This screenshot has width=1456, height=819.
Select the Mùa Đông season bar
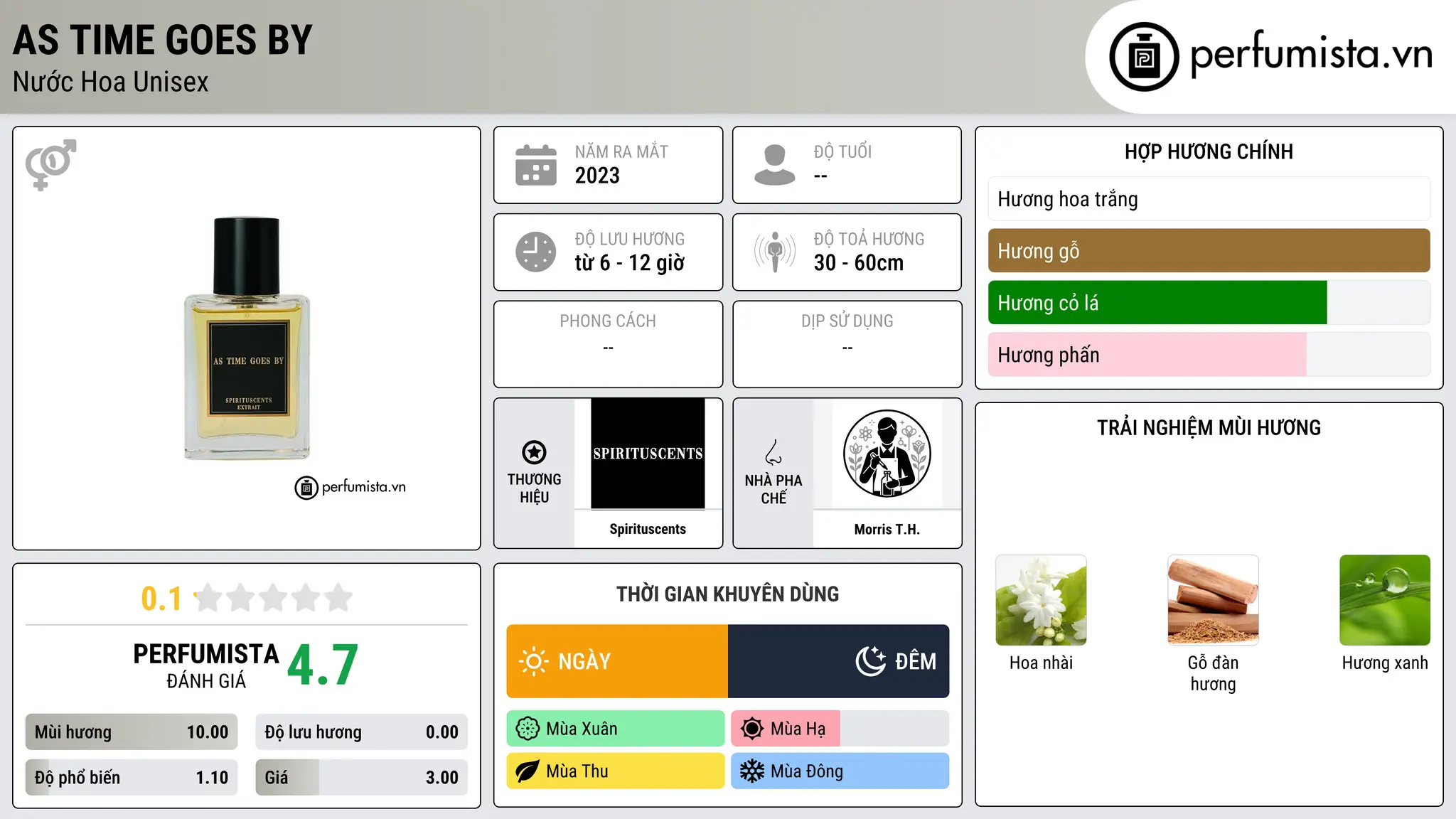[x=840, y=771]
